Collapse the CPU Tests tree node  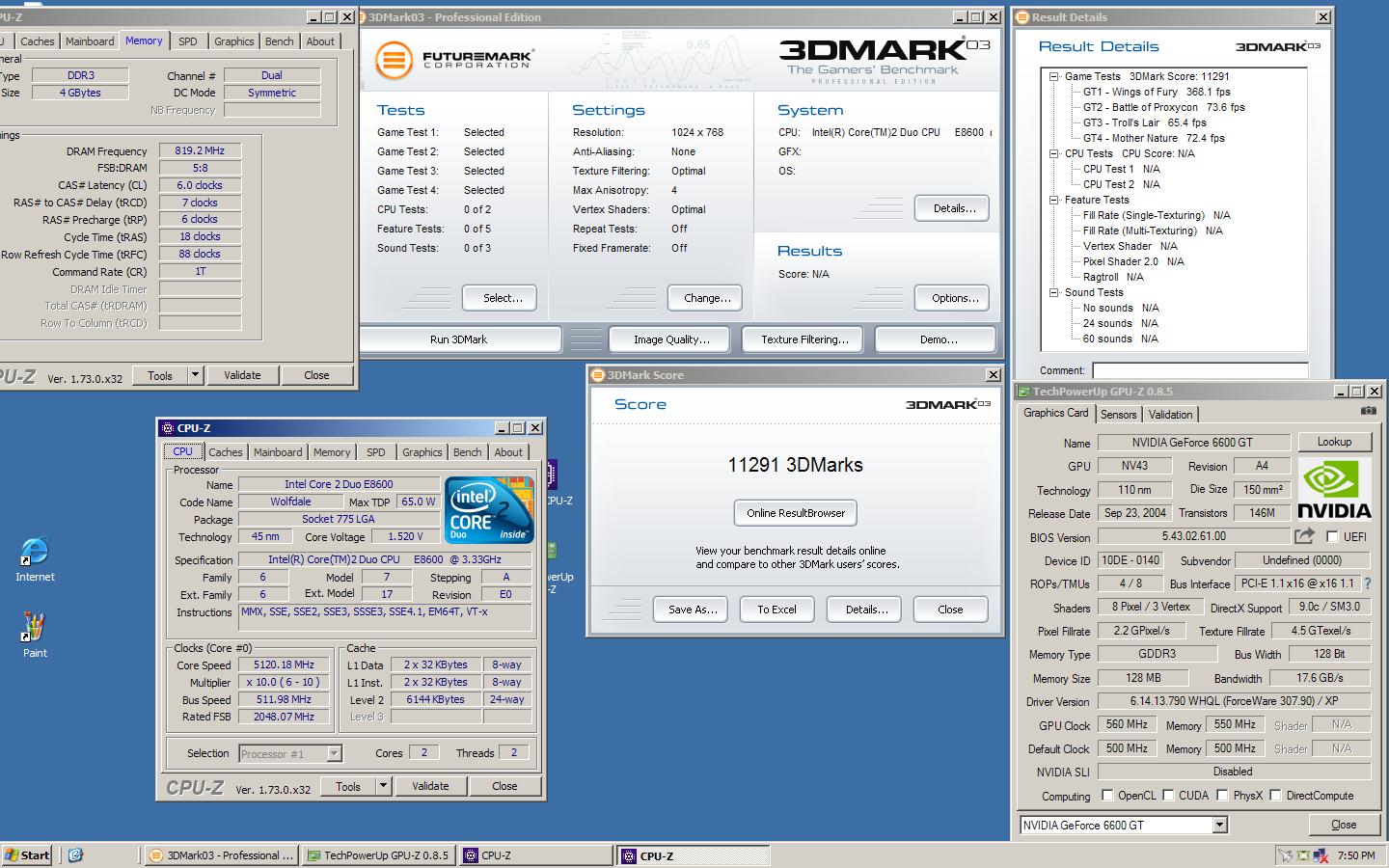coord(1054,153)
